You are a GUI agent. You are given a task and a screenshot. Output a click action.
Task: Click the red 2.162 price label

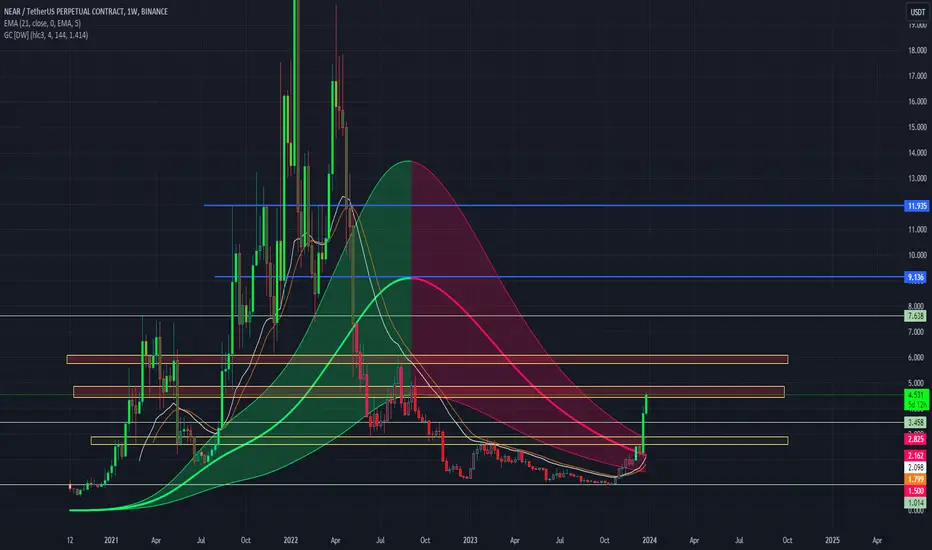pos(916,455)
